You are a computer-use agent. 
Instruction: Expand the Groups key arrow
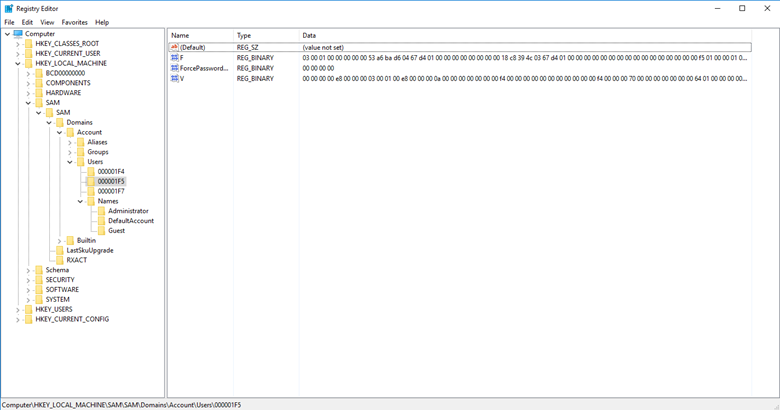[x=70, y=152]
